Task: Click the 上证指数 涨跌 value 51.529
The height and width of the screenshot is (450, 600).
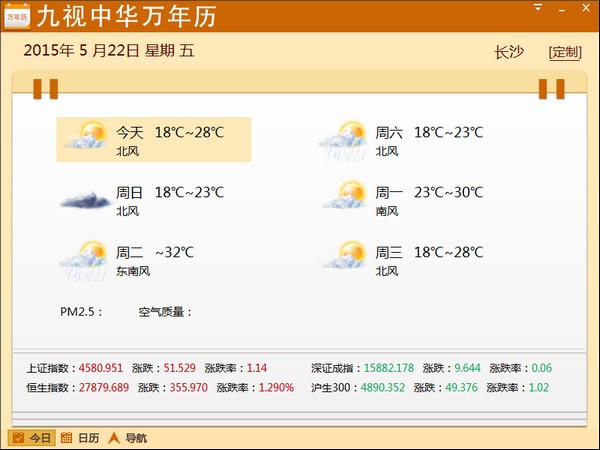Action: [x=179, y=368]
